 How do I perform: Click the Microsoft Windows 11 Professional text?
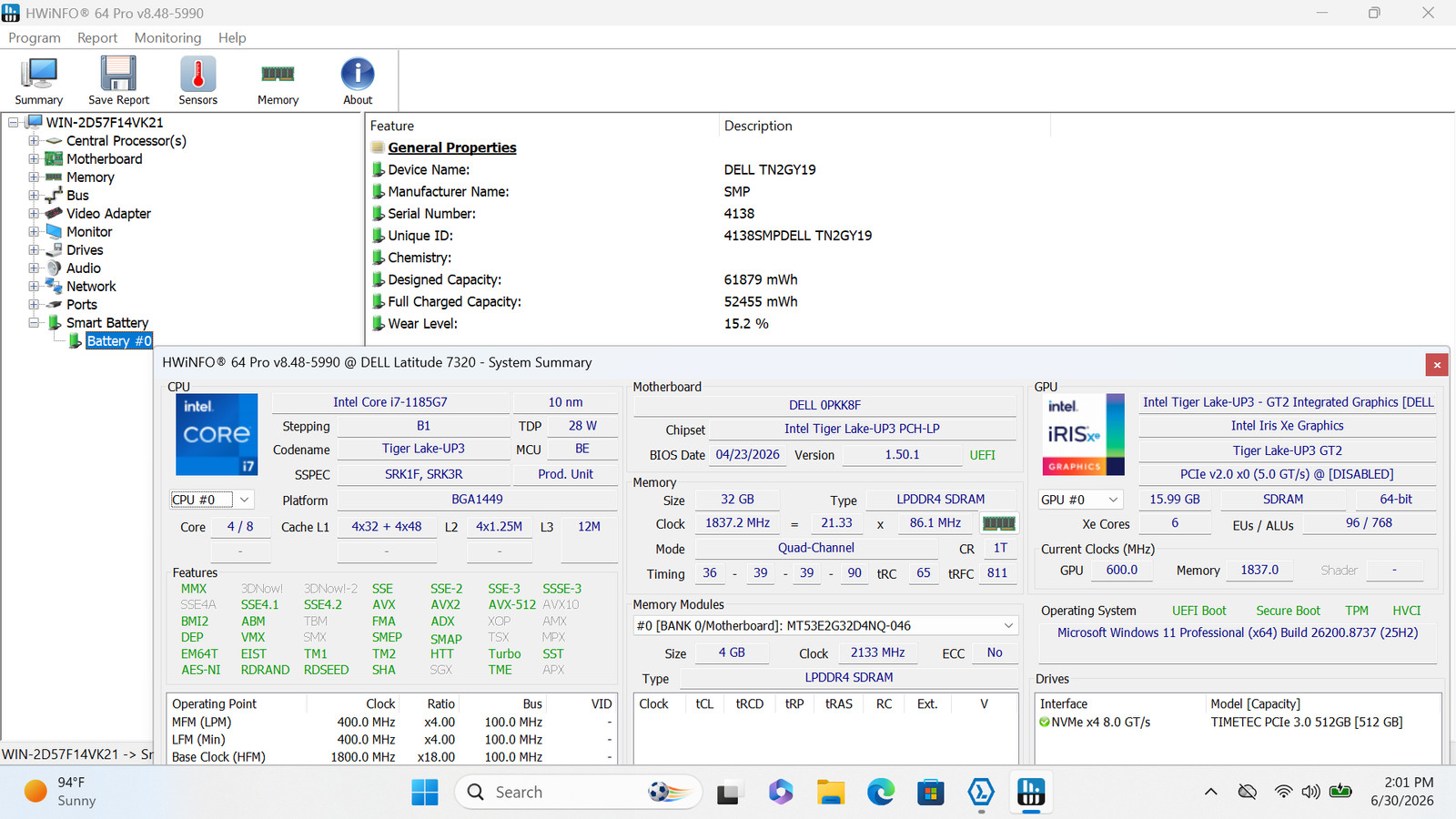pos(1238,632)
